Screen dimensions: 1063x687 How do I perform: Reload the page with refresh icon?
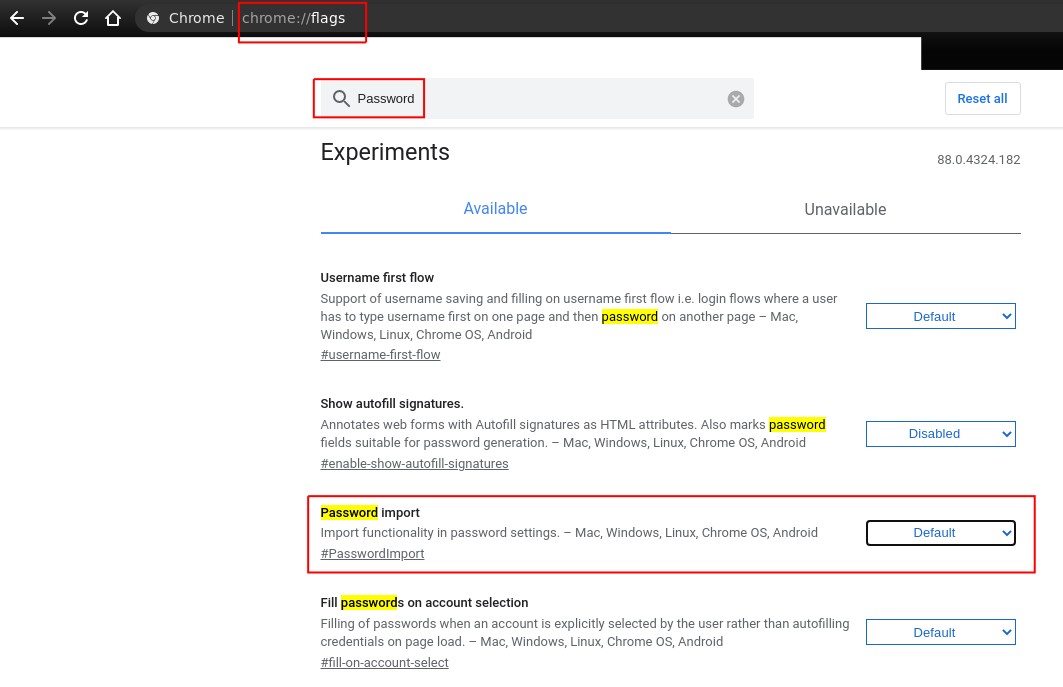[x=81, y=18]
